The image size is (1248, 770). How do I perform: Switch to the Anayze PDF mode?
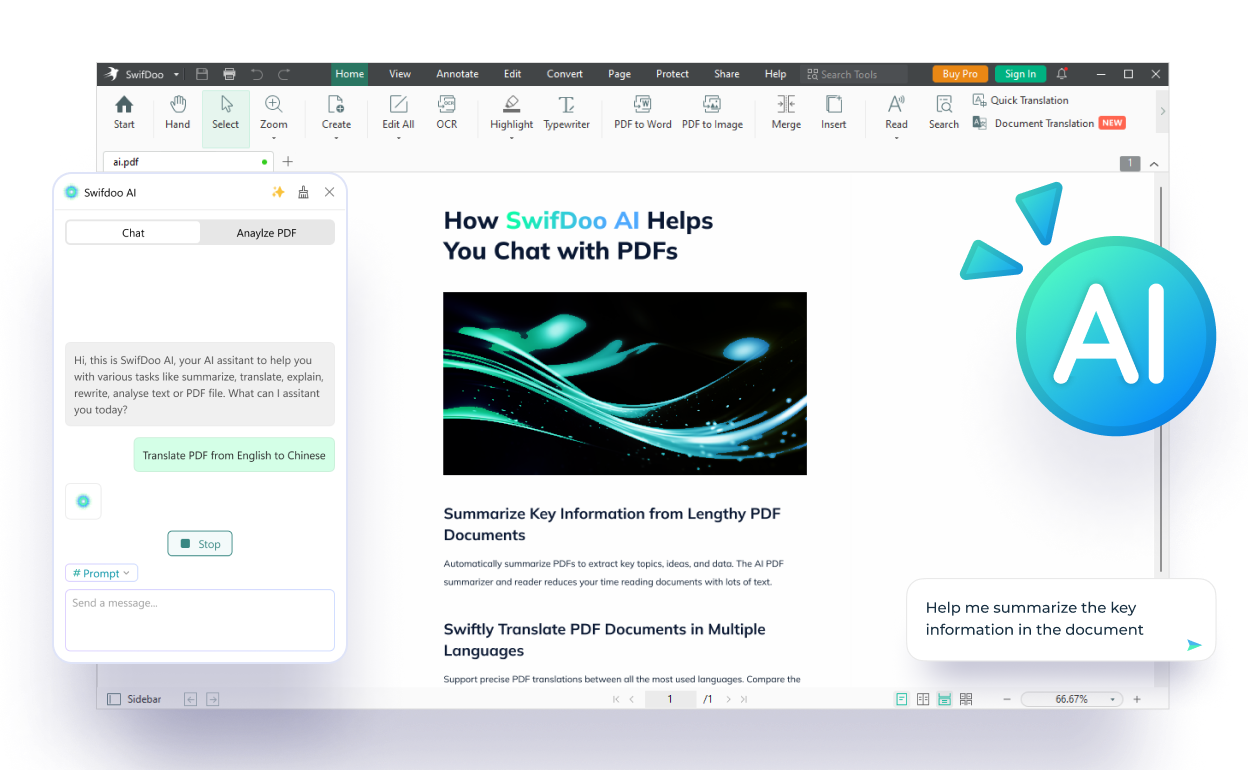[x=266, y=233]
